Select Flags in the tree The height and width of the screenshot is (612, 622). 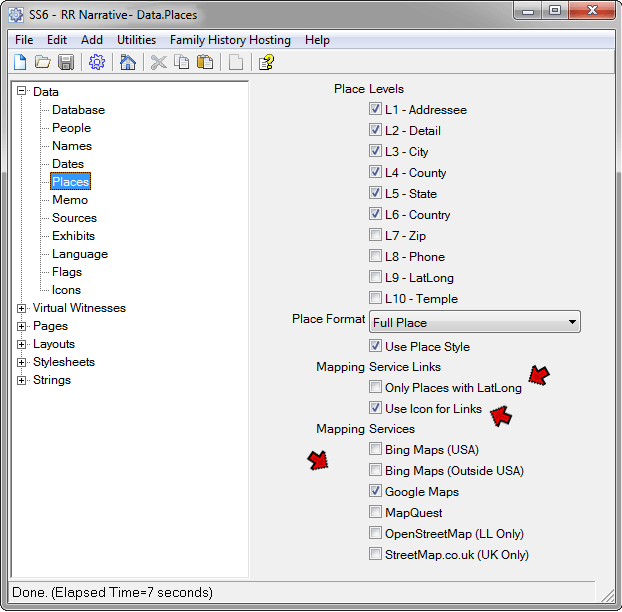(67, 272)
